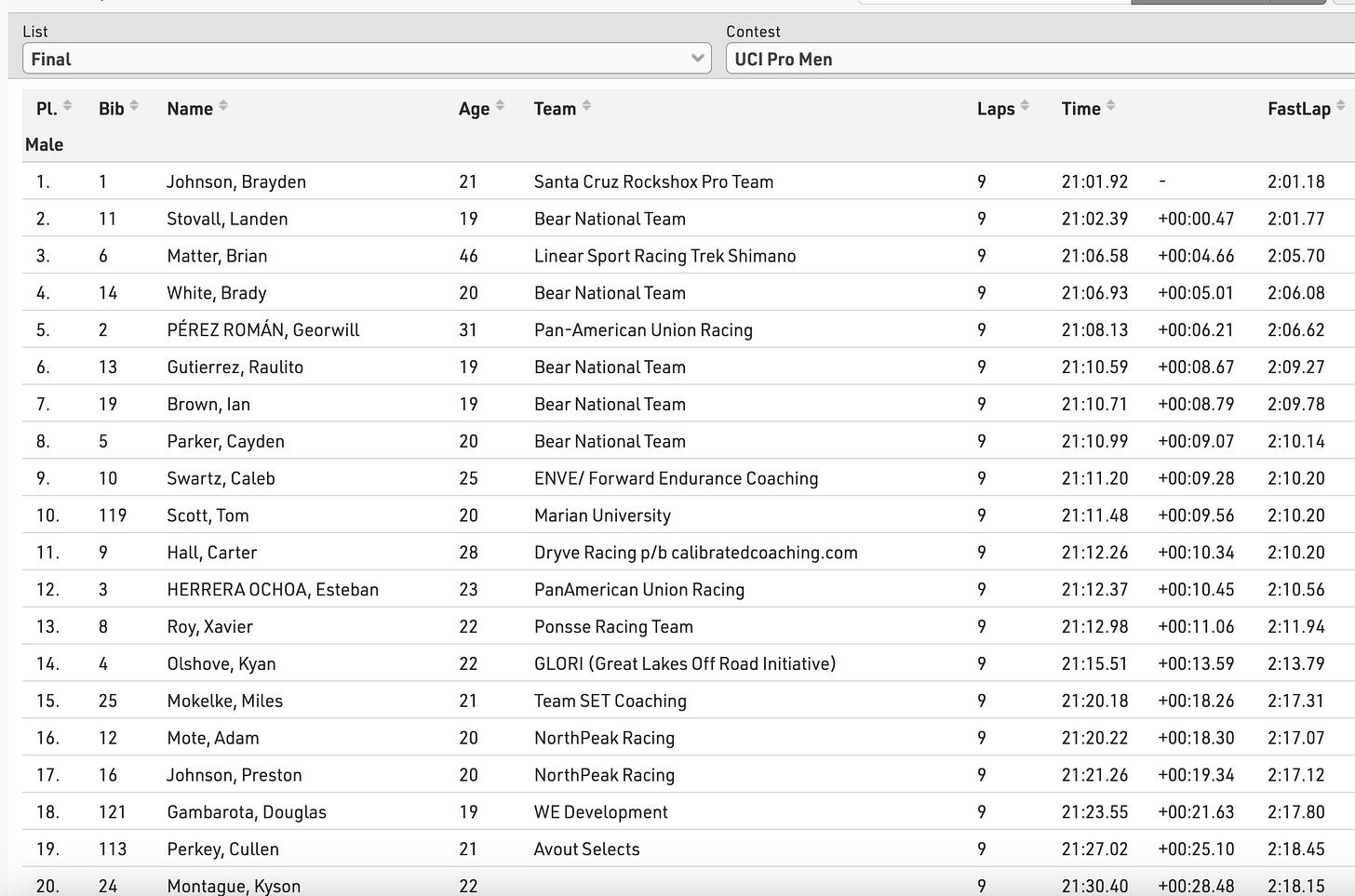Click age 46 in Matter row

(x=468, y=257)
